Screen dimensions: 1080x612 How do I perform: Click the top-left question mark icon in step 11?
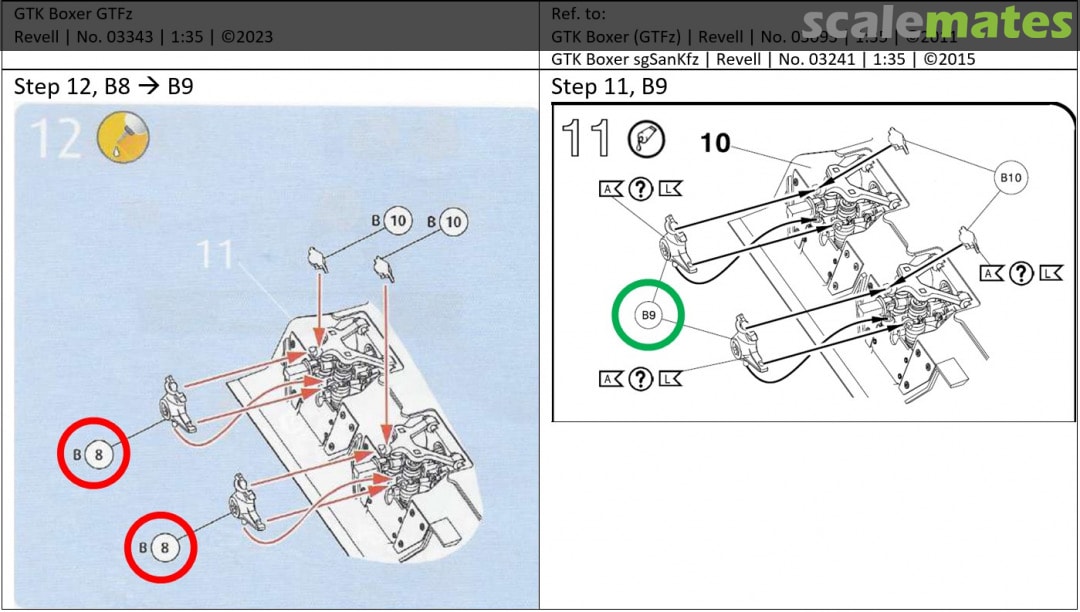point(640,189)
